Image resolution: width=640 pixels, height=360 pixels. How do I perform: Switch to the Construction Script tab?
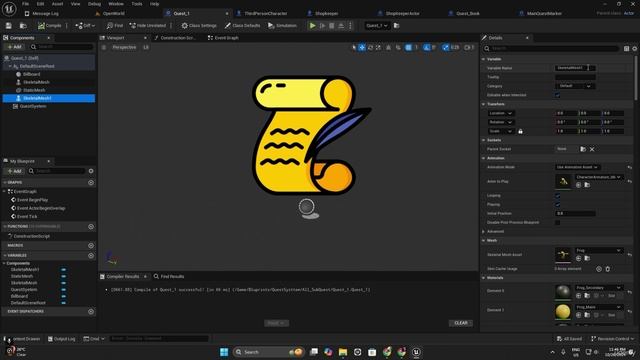[x=176, y=38]
